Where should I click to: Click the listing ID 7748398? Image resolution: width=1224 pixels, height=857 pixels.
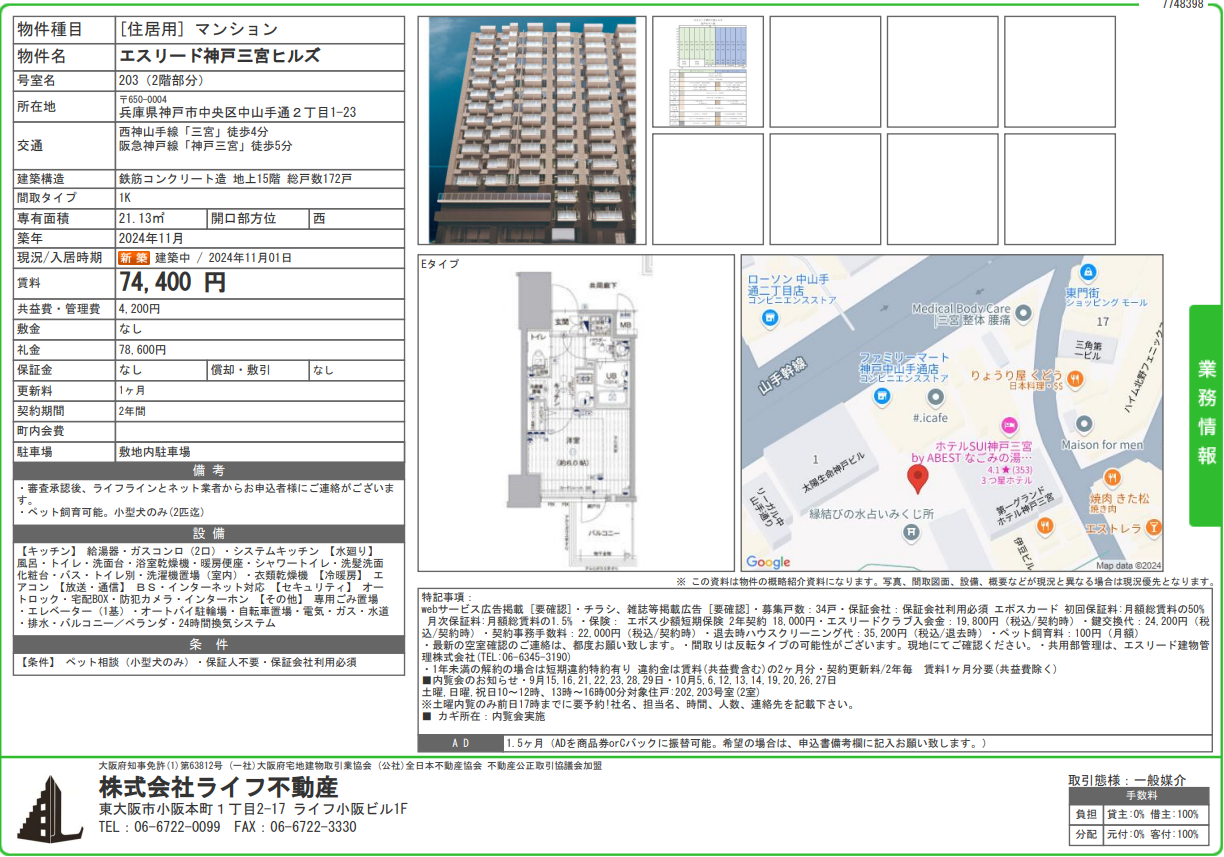coord(1183,5)
